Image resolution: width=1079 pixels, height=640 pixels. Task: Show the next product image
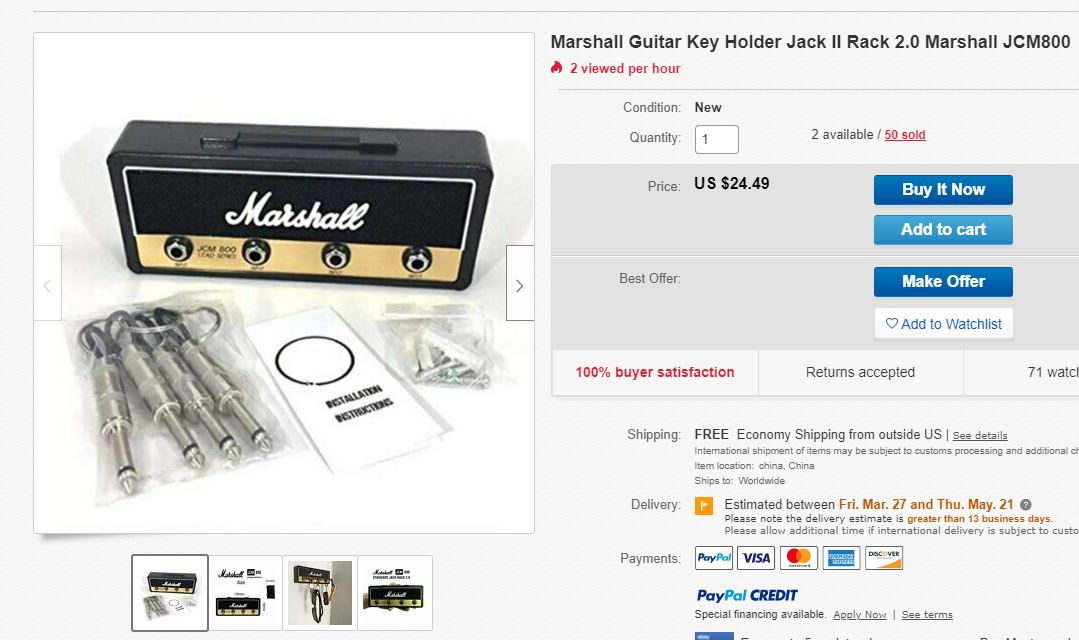(x=519, y=284)
